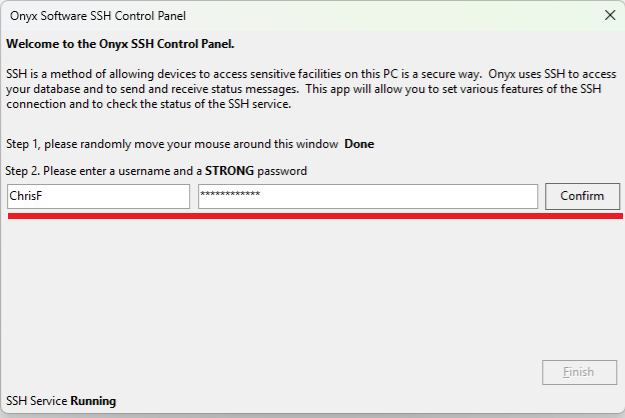This screenshot has height=418, width=625.
Task: Click the Confirm button
Action: [582, 196]
